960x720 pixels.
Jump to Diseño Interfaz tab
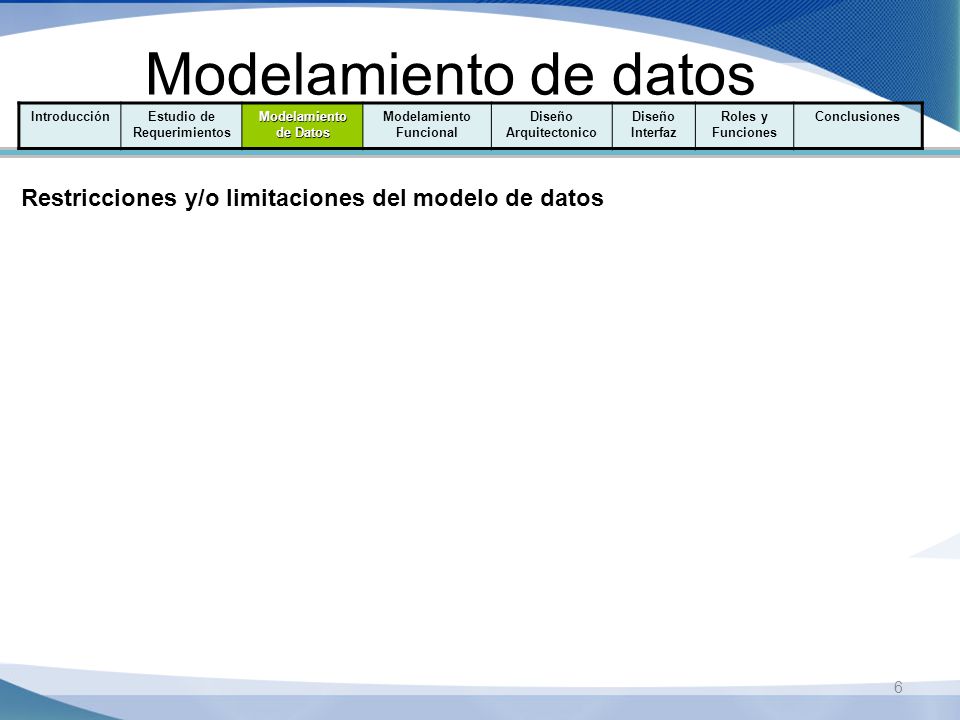653,126
